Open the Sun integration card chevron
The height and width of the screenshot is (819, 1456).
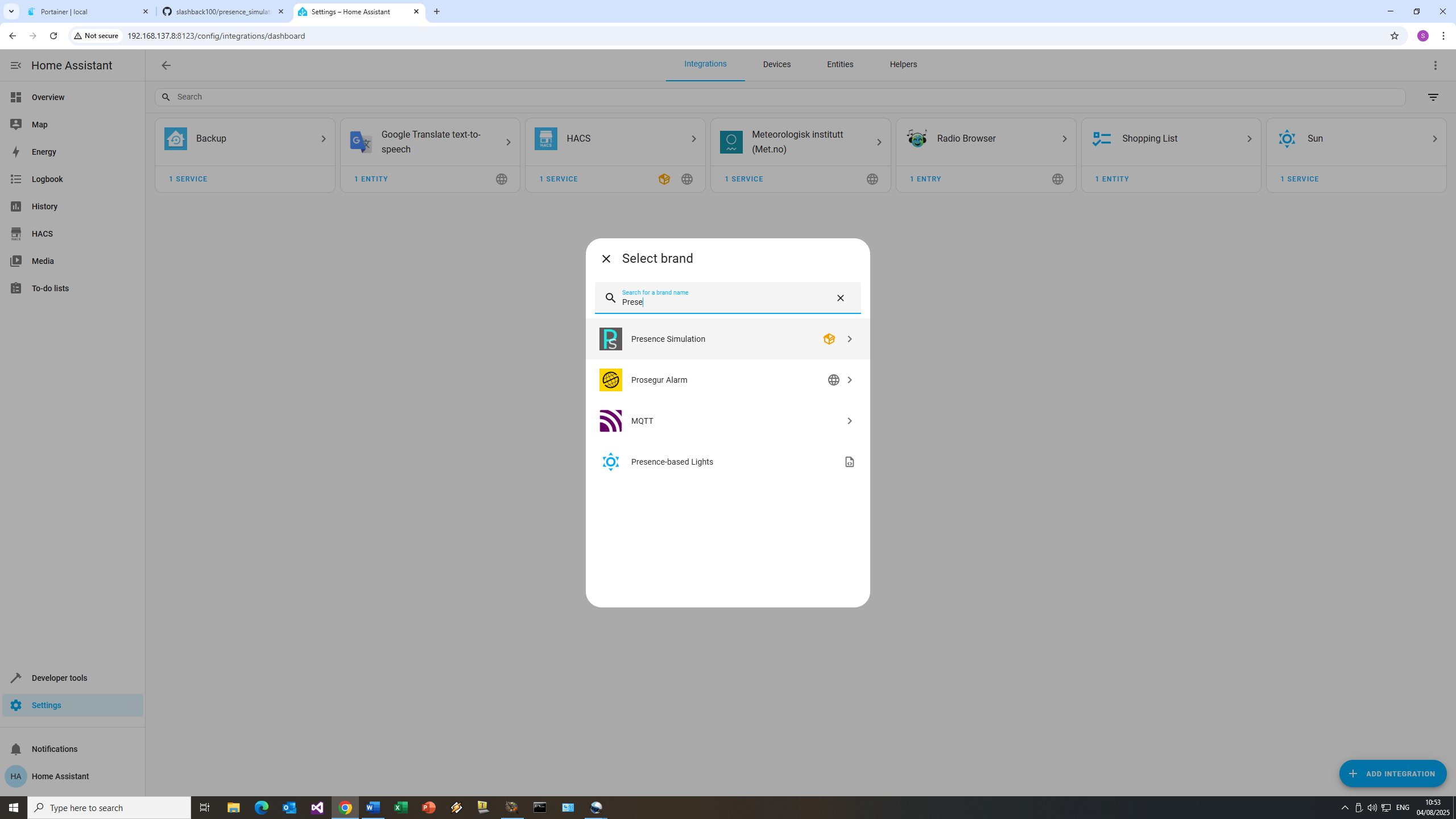(1434, 139)
